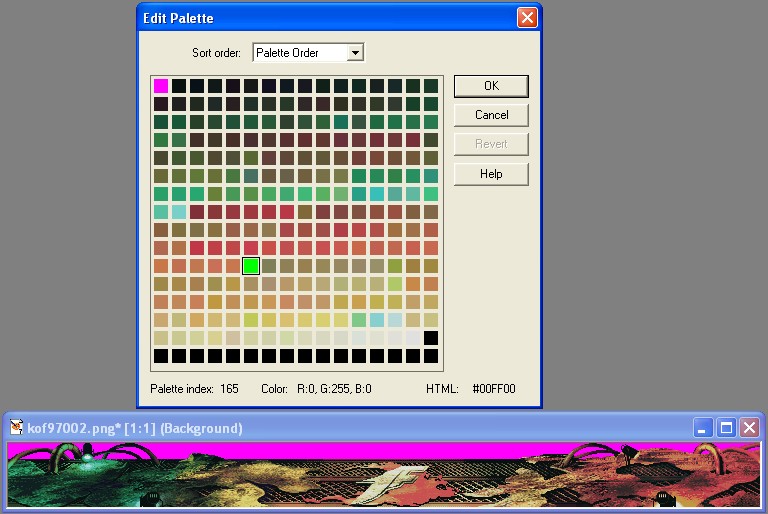
Task: Select the bright green swatch index 165
Action: pyautogui.click(x=251, y=266)
